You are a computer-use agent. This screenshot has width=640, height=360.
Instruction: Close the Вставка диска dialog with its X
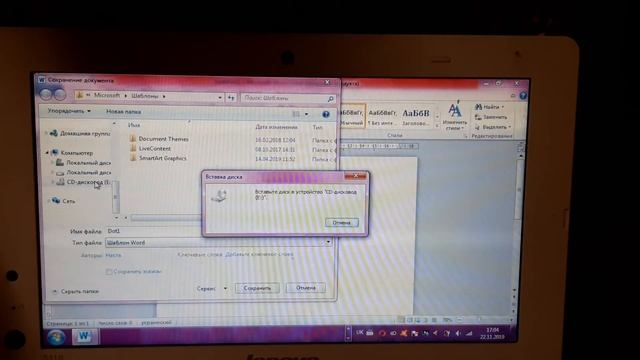click(x=355, y=176)
